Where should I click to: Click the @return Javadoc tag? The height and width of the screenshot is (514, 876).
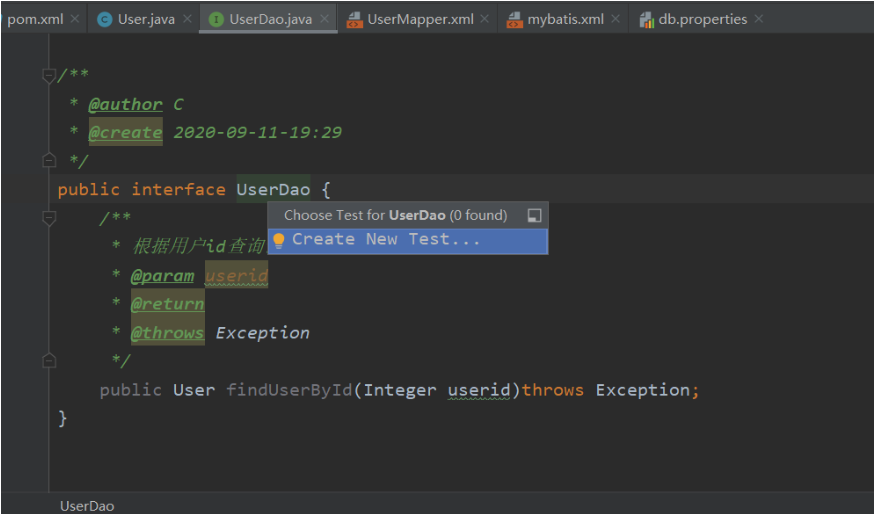coord(168,304)
